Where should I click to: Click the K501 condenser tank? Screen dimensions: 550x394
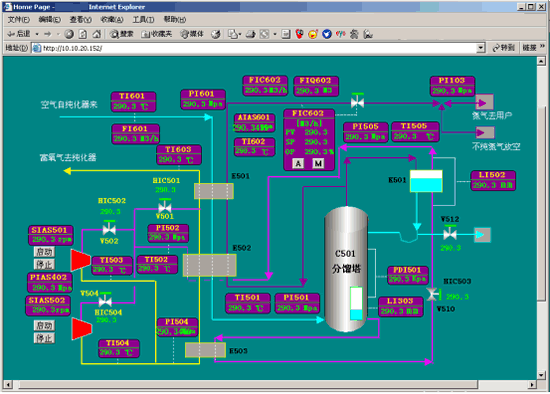tap(426, 181)
